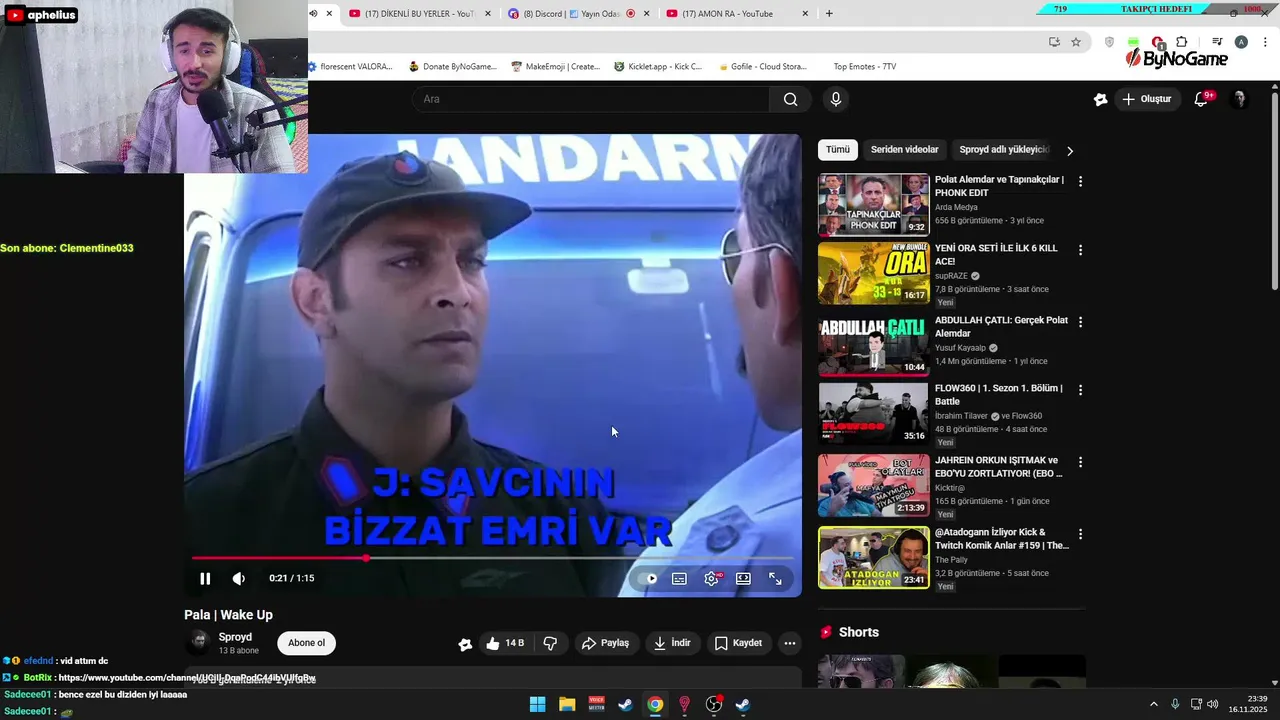
Task: Mute the video player volume
Action: [x=239, y=578]
